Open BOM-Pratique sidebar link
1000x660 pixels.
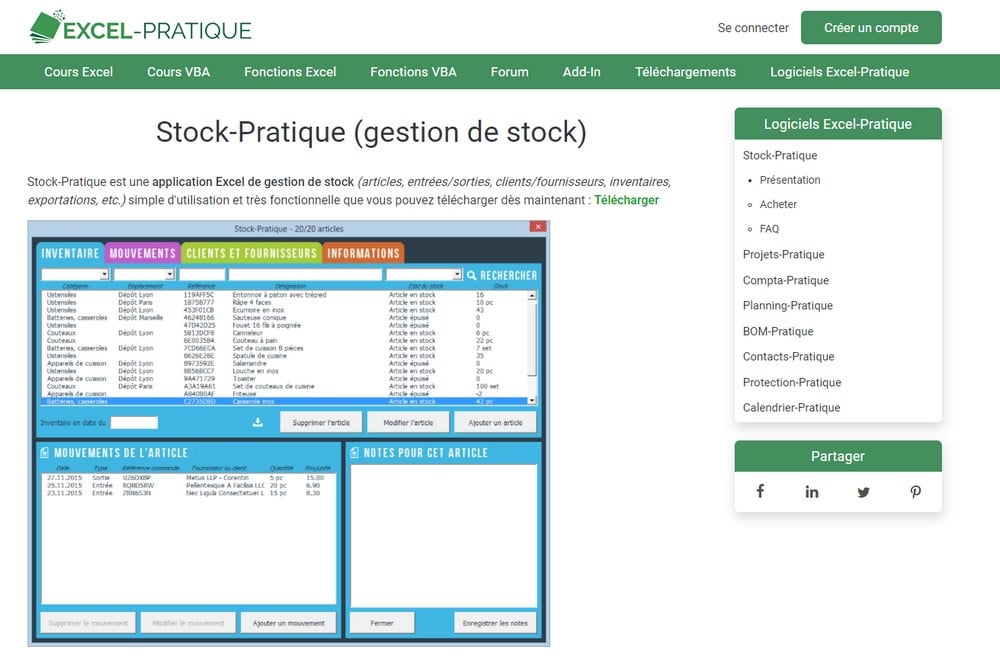click(x=778, y=332)
